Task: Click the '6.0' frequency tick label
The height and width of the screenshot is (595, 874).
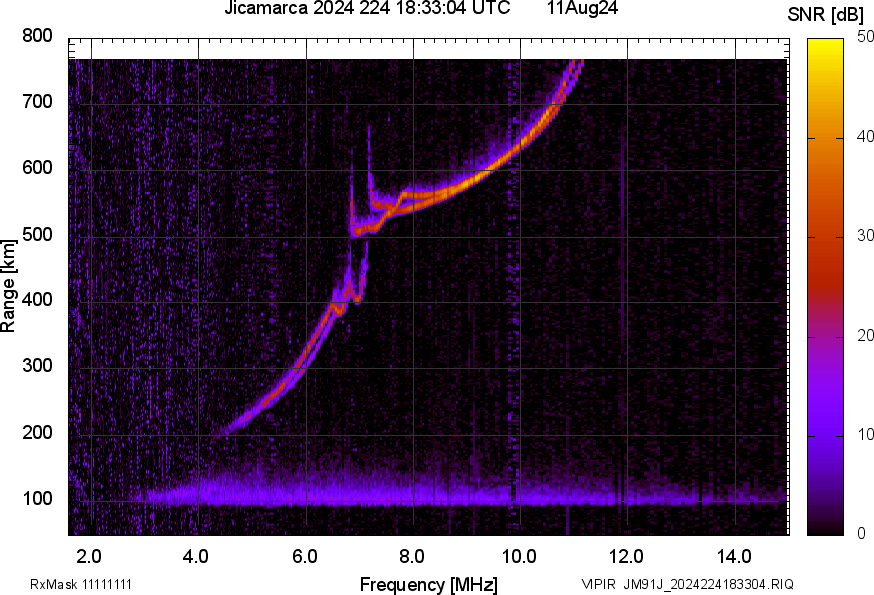Action: click(x=304, y=556)
